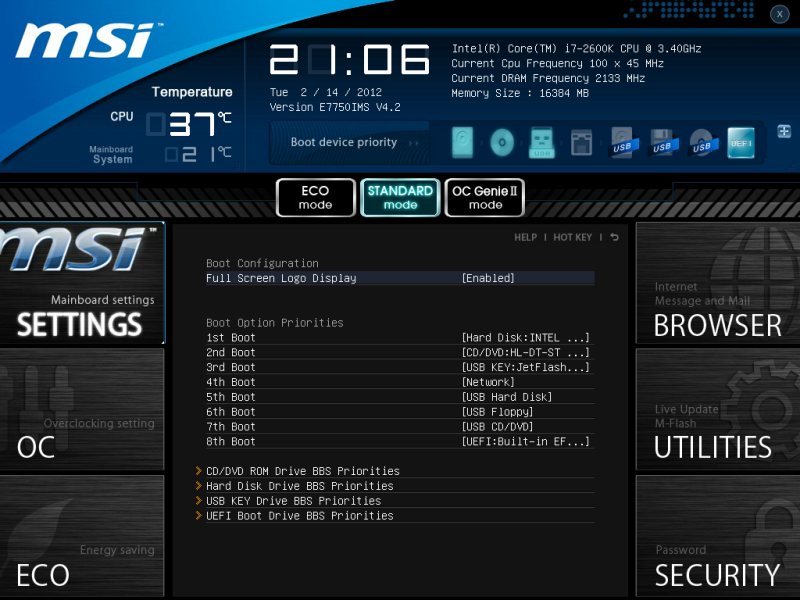
Task: Change 8th Boot UEFI Built-in value
Action: (x=526, y=441)
